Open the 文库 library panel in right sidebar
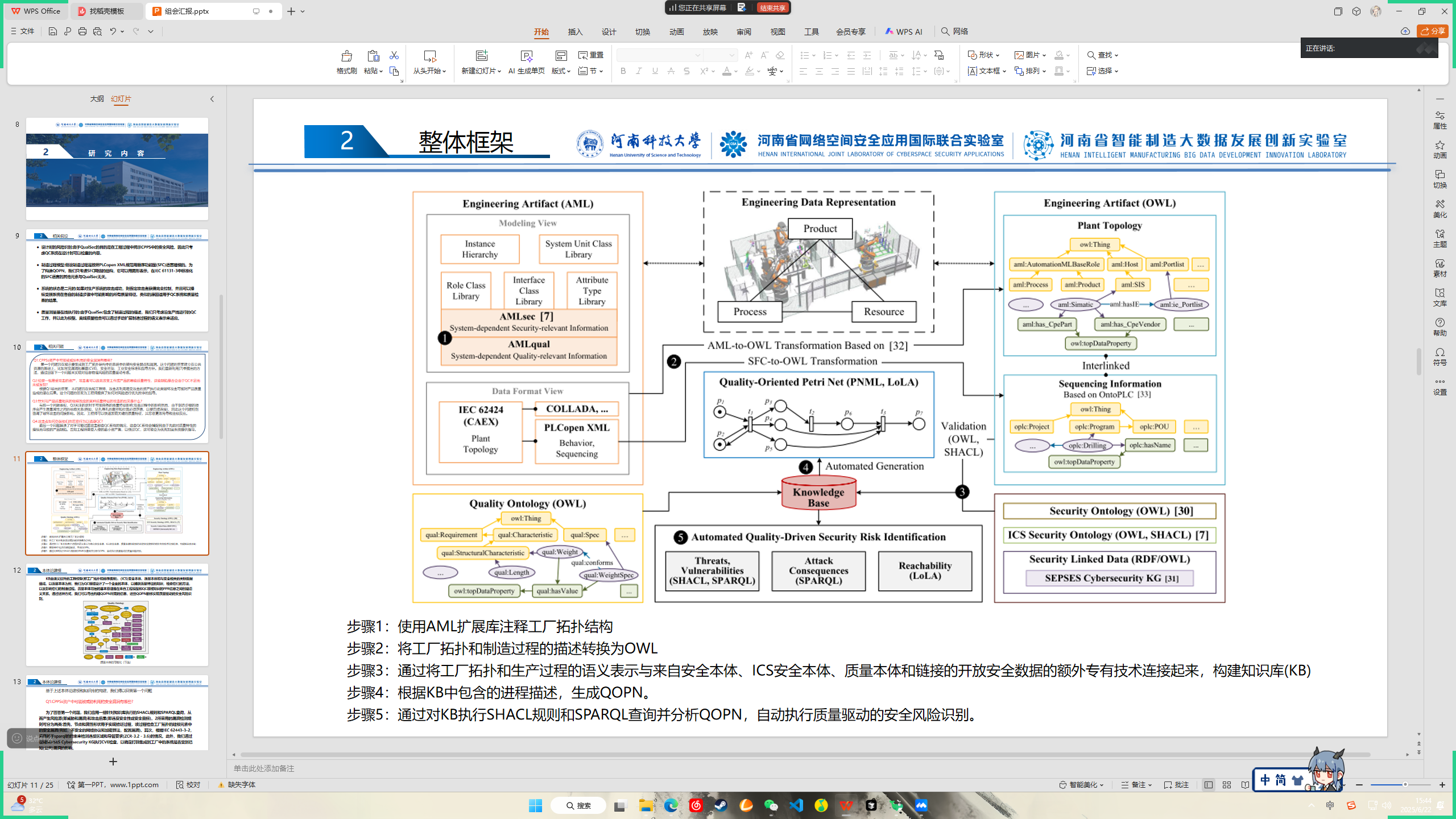 point(1440,297)
